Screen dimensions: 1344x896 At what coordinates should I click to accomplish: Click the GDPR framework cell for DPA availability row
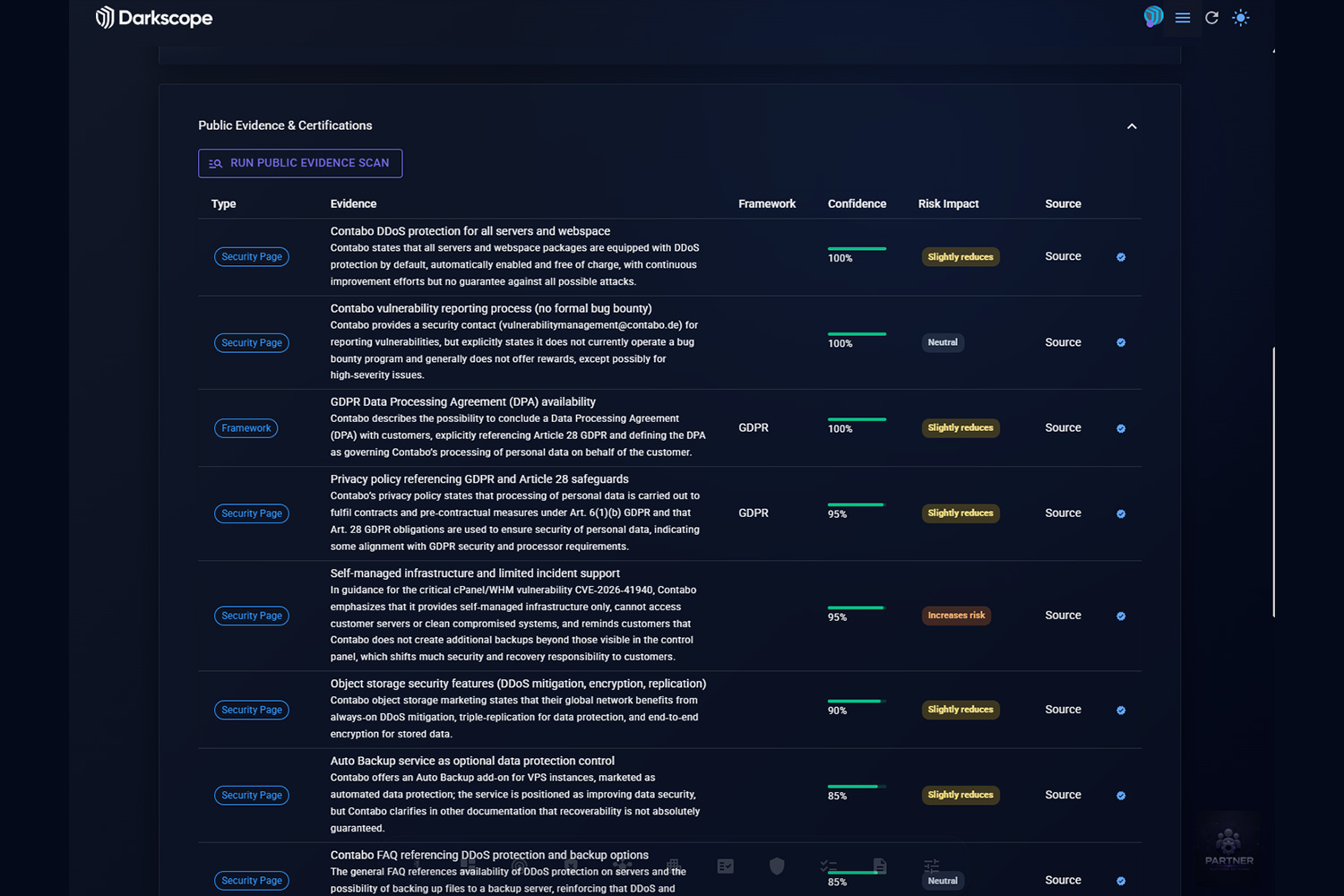[754, 427]
